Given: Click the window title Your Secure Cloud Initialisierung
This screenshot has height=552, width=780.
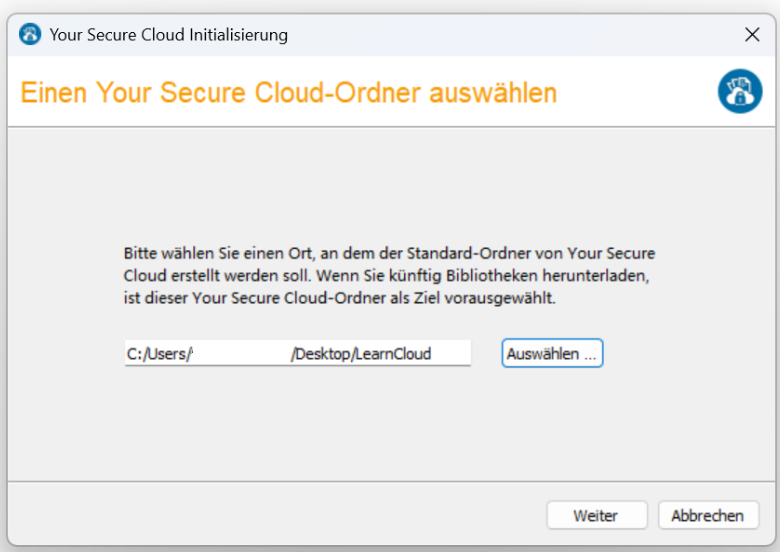Looking at the screenshot, I should pyautogui.click(x=169, y=35).
